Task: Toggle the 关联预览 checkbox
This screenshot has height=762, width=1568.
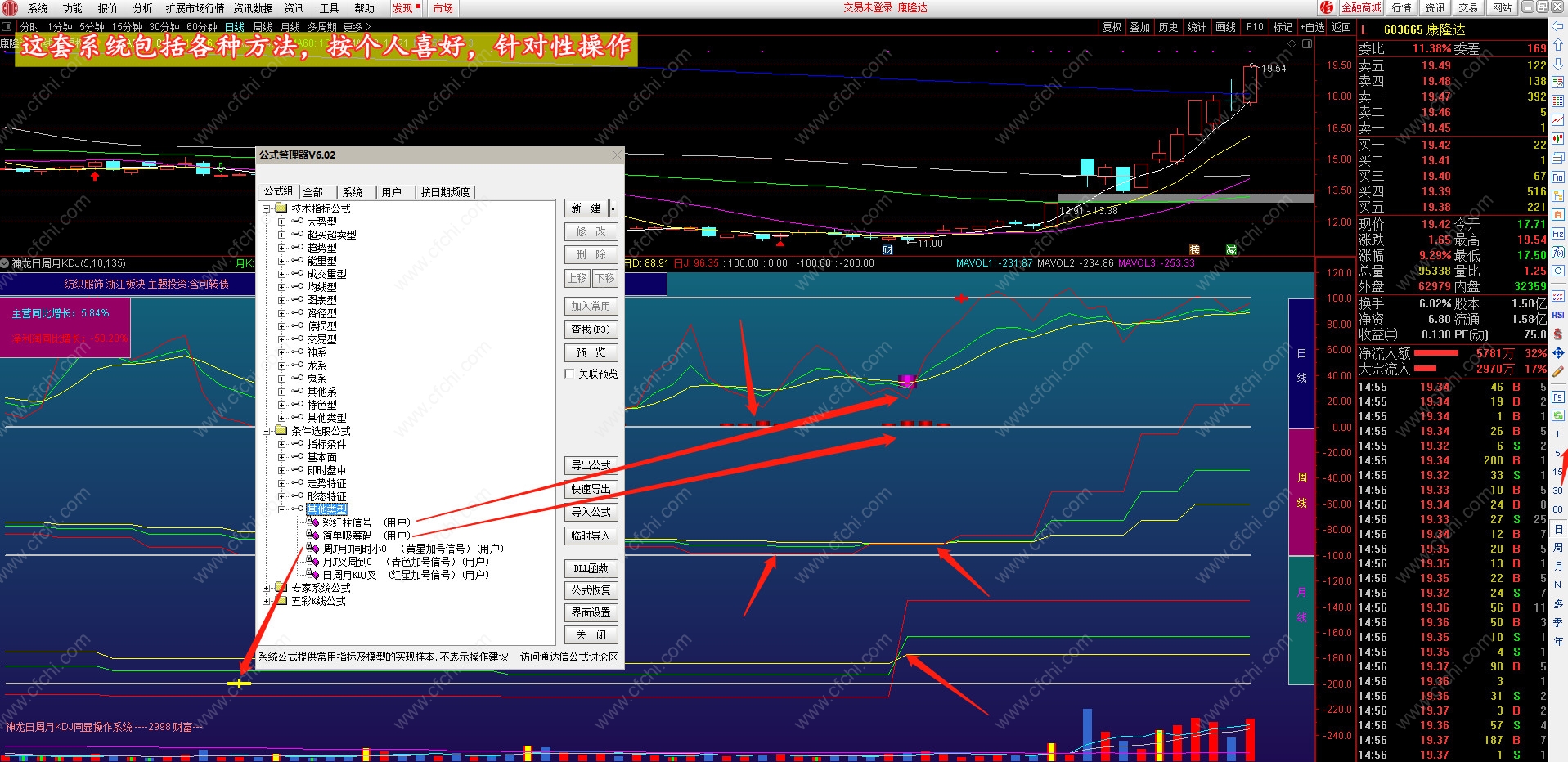Action: [569, 374]
